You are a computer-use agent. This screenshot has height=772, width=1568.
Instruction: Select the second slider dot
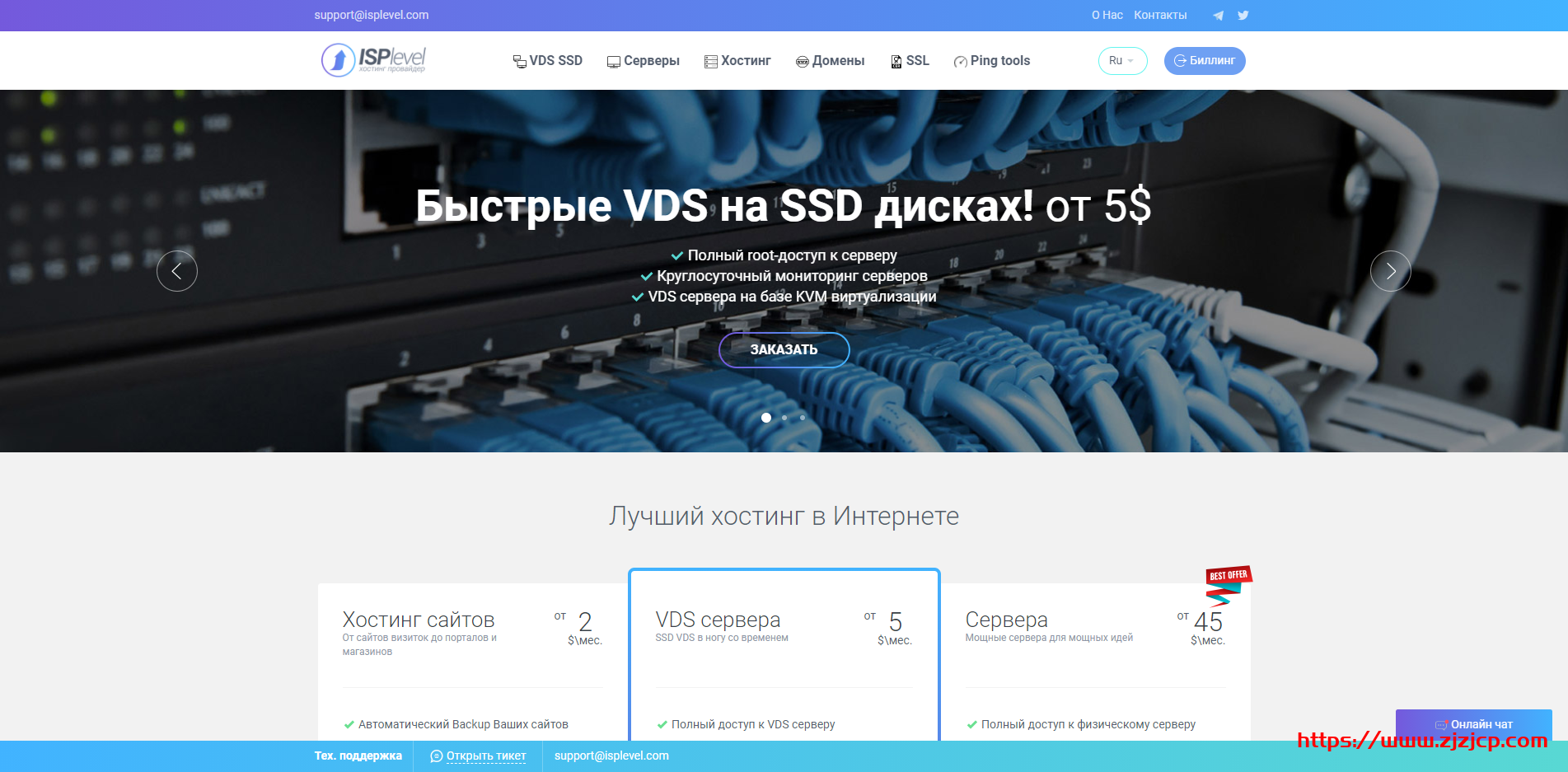point(784,418)
